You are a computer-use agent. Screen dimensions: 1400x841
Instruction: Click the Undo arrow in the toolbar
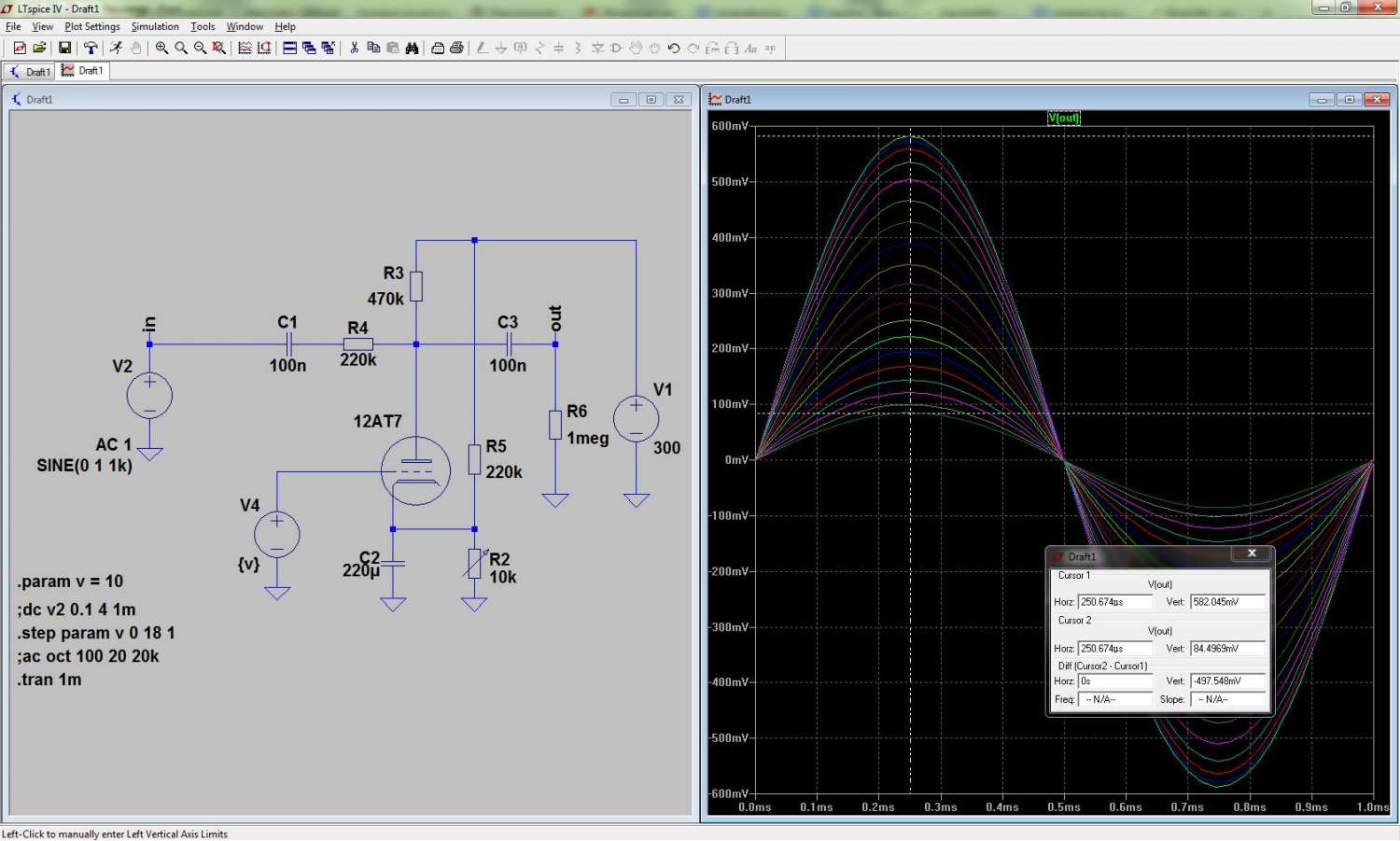tap(673, 48)
